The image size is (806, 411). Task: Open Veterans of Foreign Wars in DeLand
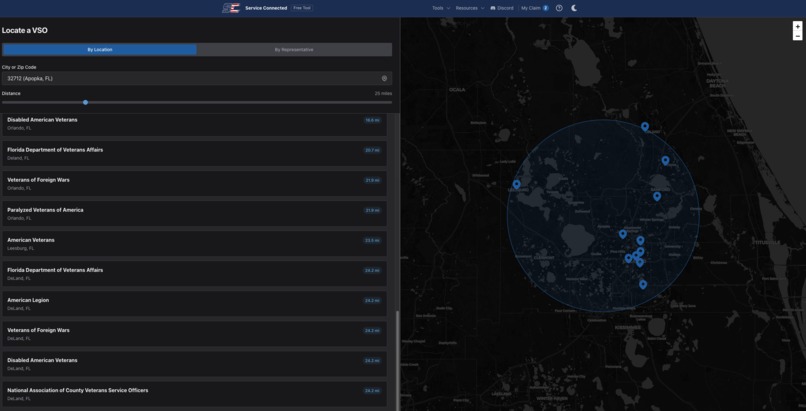pyautogui.click(x=194, y=334)
